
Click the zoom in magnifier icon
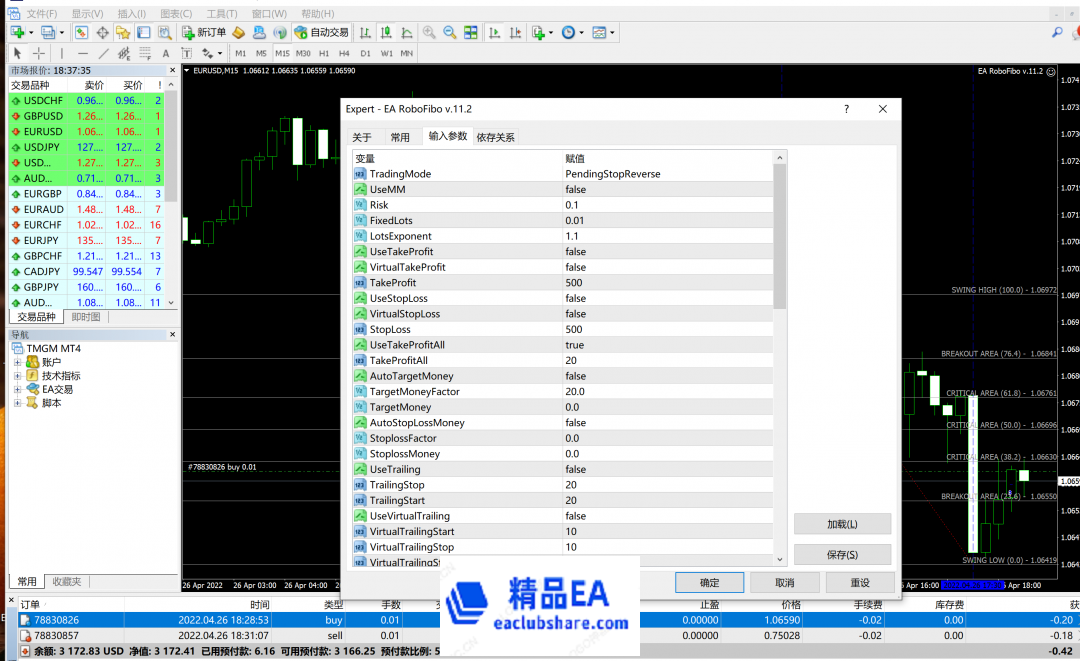coord(429,32)
